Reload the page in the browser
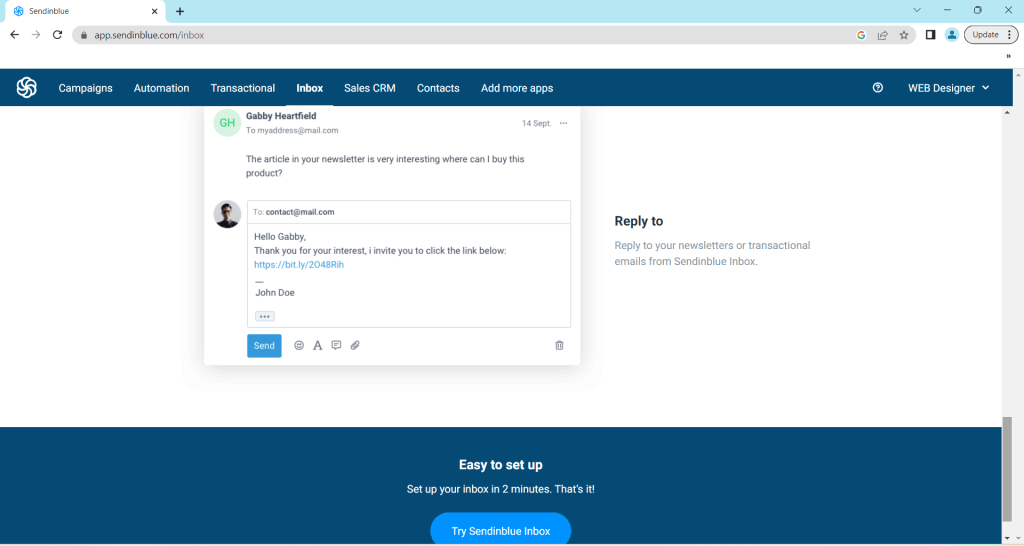The image size is (1024, 546). click(x=58, y=34)
